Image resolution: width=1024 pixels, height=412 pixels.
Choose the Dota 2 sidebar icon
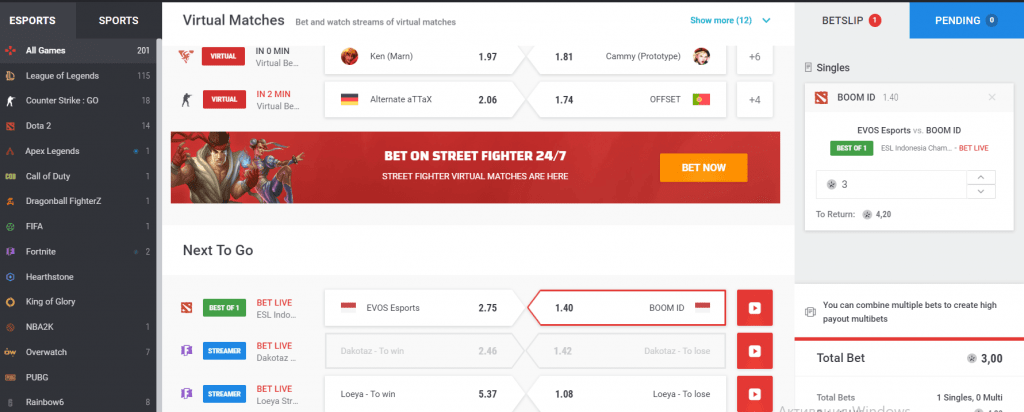click(10, 126)
